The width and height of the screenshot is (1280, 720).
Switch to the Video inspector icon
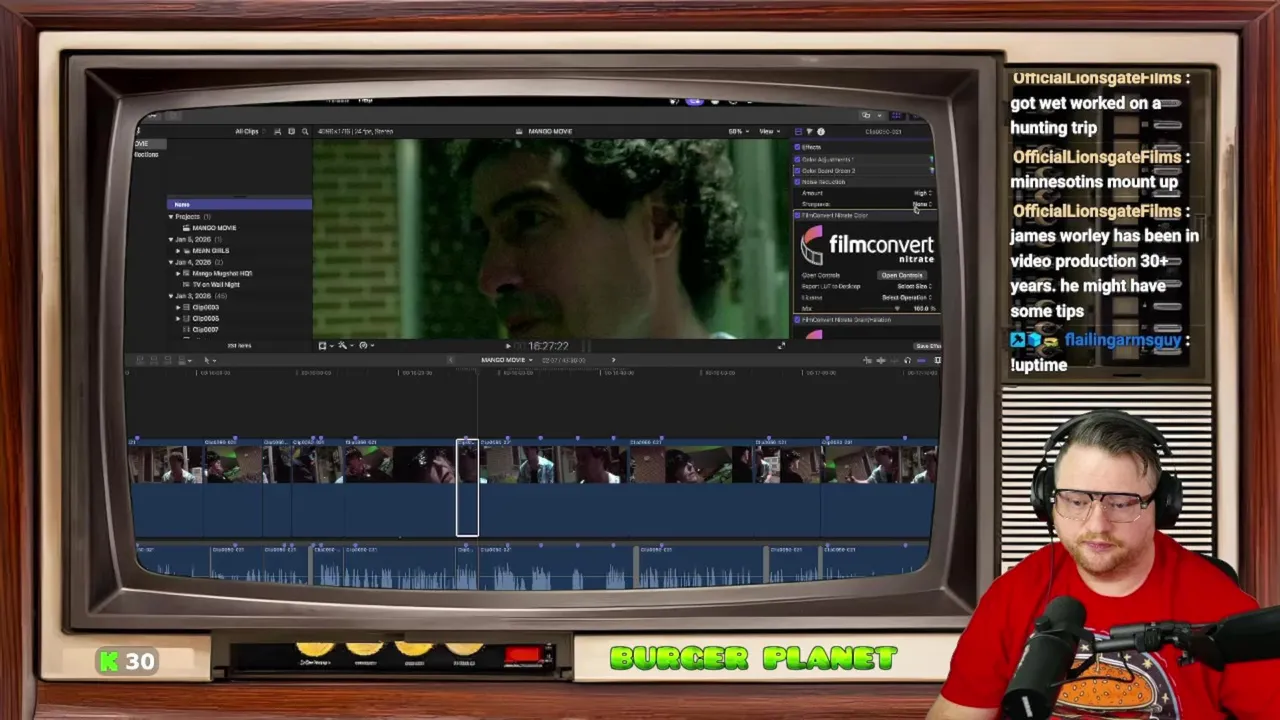coord(798,131)
